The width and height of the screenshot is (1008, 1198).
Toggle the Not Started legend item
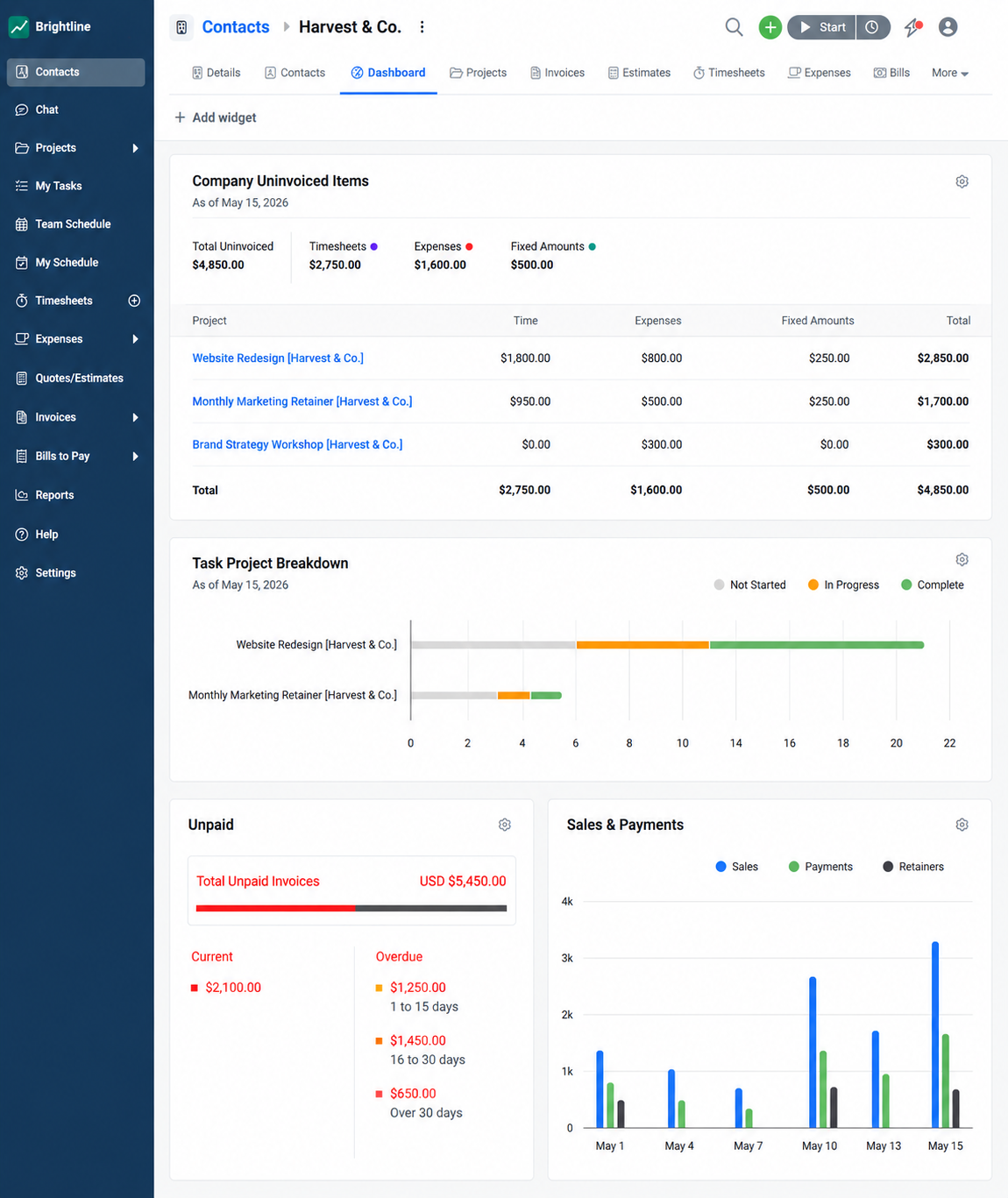pos(749,585)
